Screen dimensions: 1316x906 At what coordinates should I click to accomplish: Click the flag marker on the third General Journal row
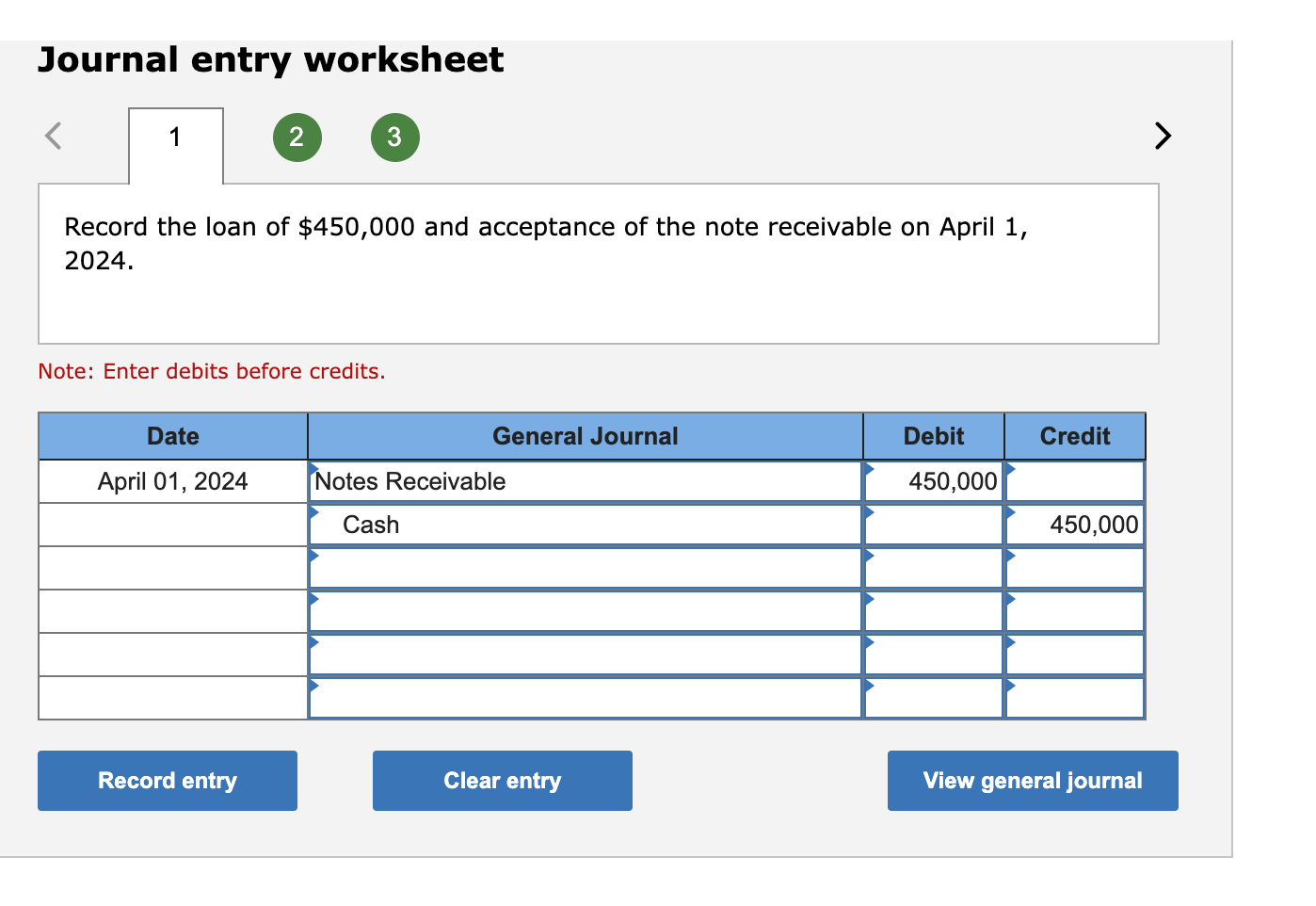(313, 554)
